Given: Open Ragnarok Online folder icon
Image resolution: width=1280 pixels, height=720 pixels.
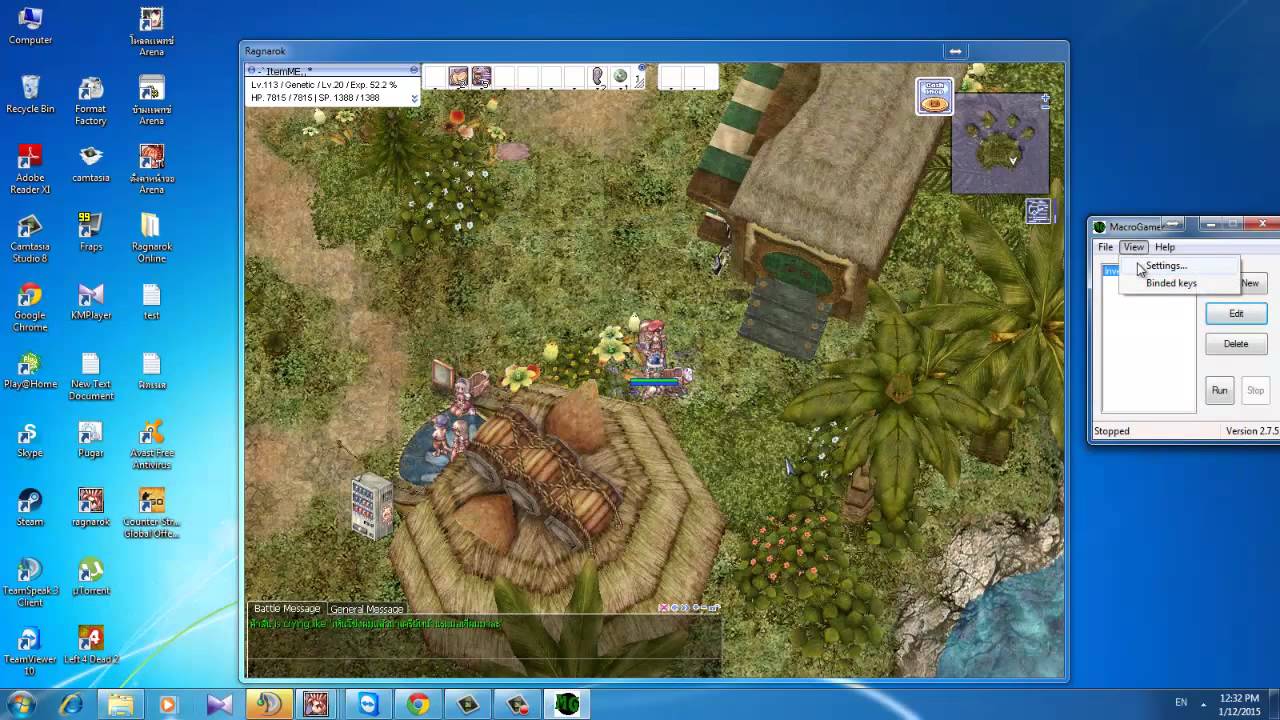Looking at the screenshot, I should tap(151, 239).
